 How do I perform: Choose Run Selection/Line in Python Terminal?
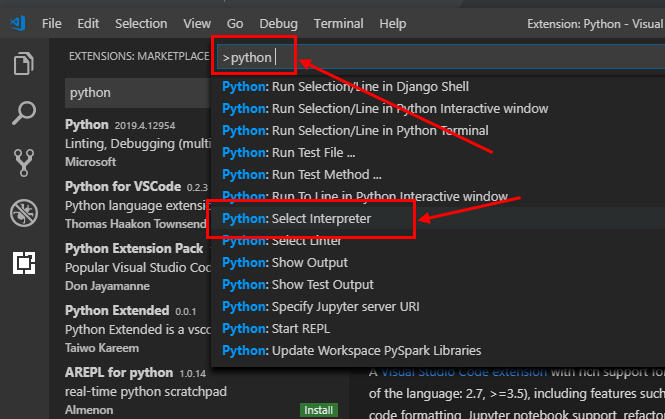point(438,131)
